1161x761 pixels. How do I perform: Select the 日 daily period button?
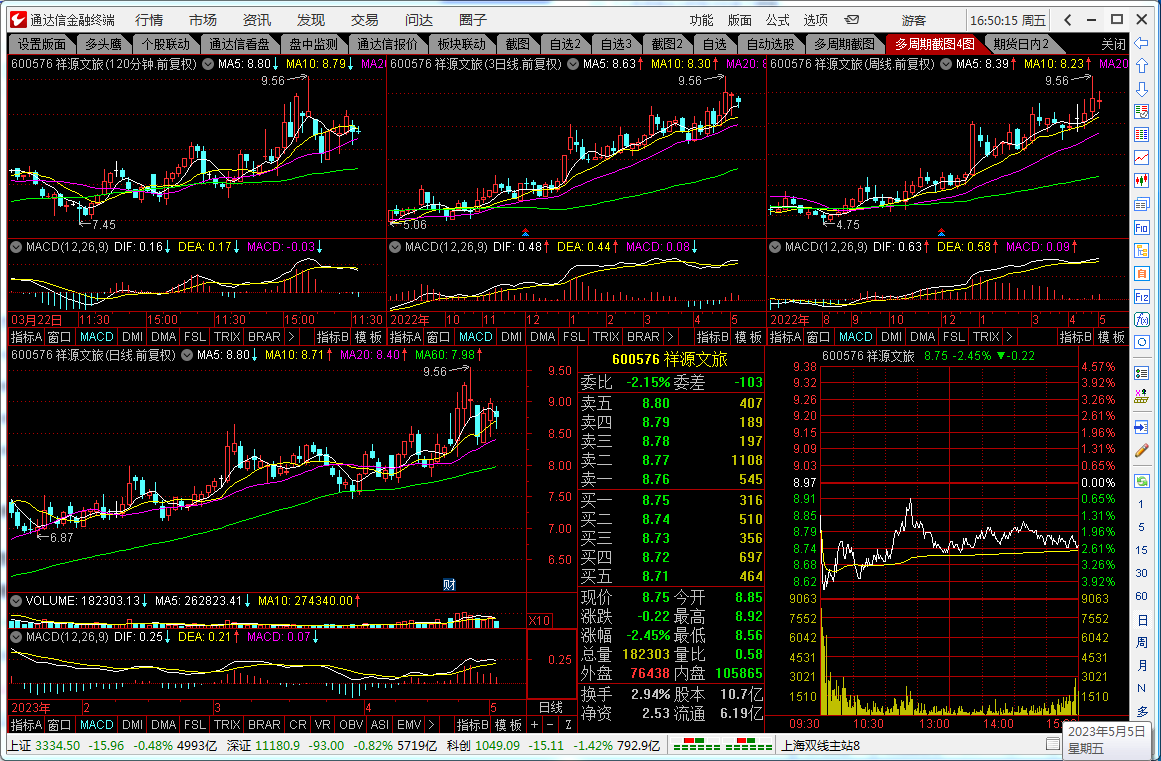pyautogui.click(x=1141, y=620)
